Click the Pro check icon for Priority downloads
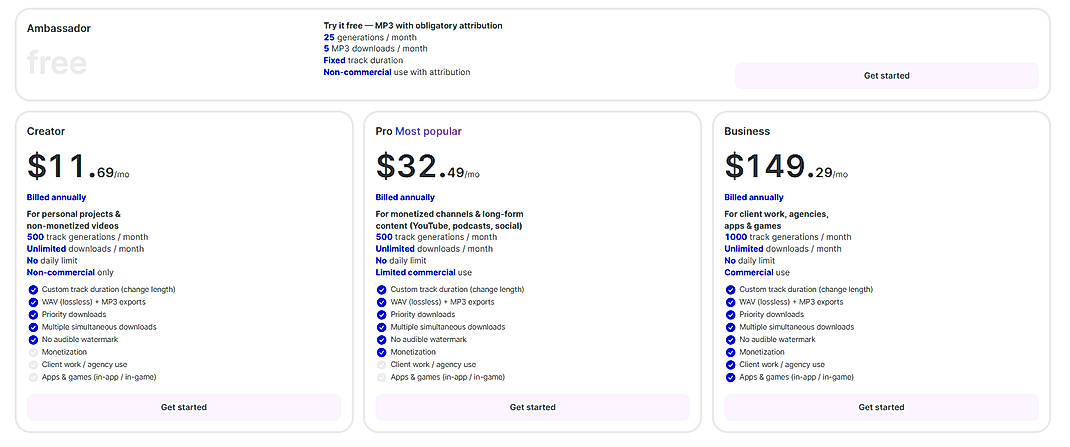 381,315
